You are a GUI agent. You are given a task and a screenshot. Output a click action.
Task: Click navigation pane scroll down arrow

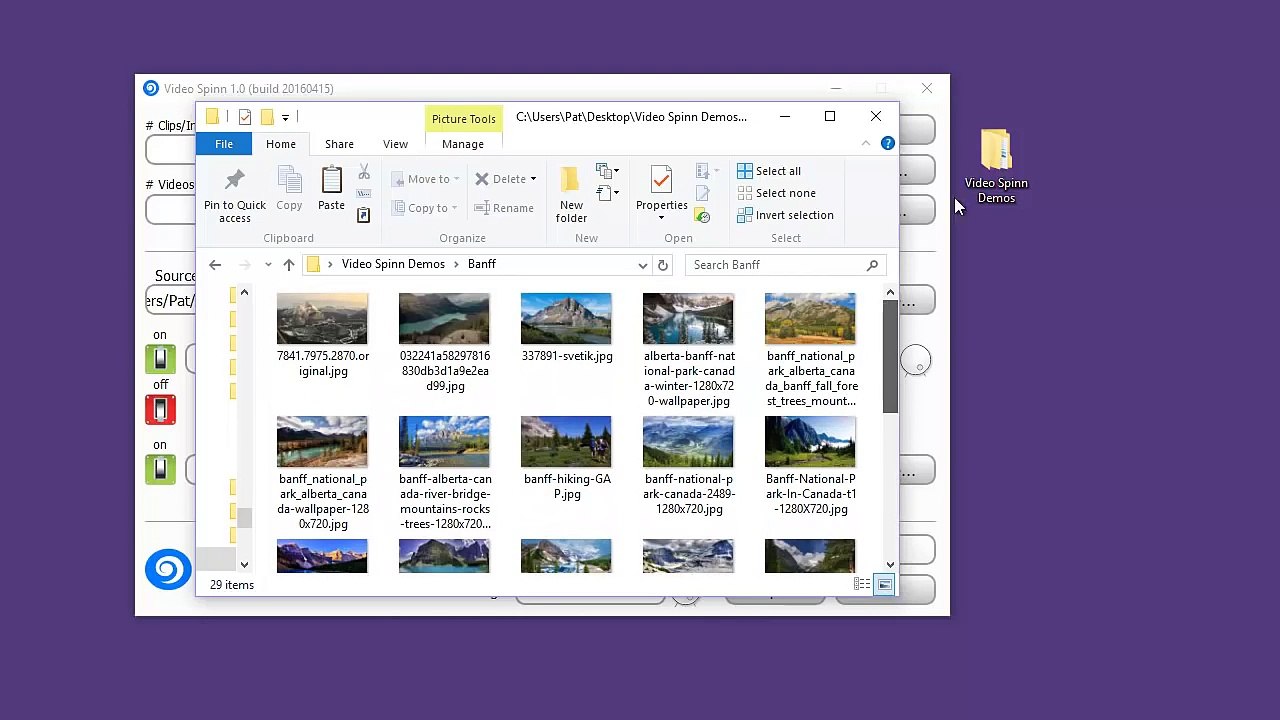(244, 564)
